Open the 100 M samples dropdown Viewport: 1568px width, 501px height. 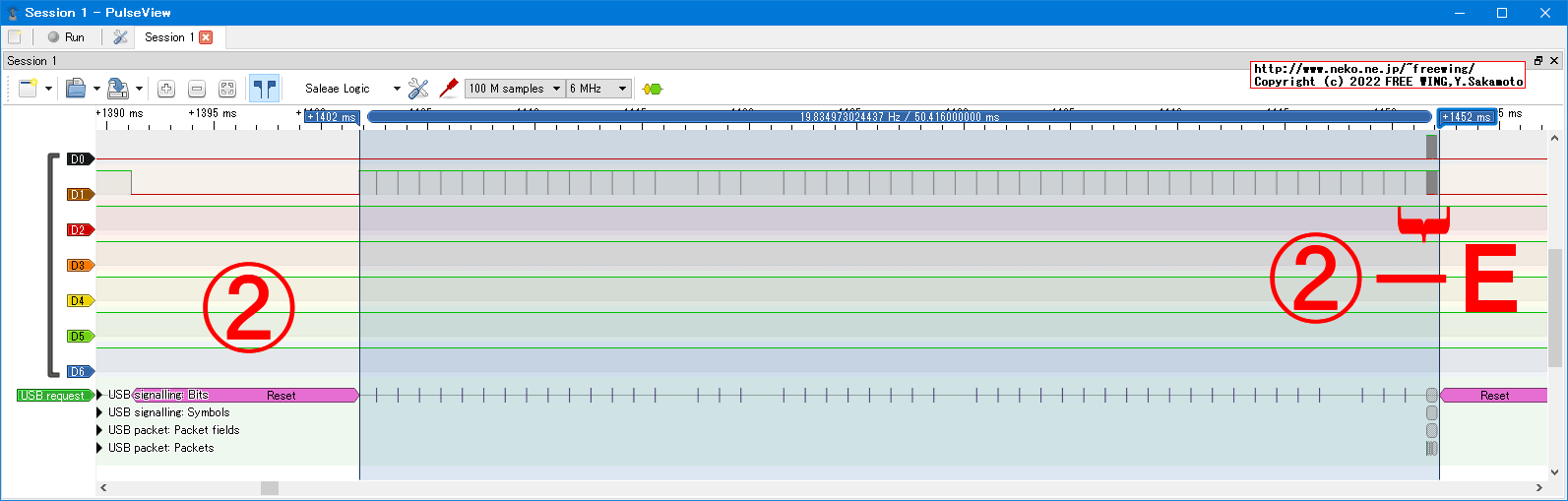514,89
